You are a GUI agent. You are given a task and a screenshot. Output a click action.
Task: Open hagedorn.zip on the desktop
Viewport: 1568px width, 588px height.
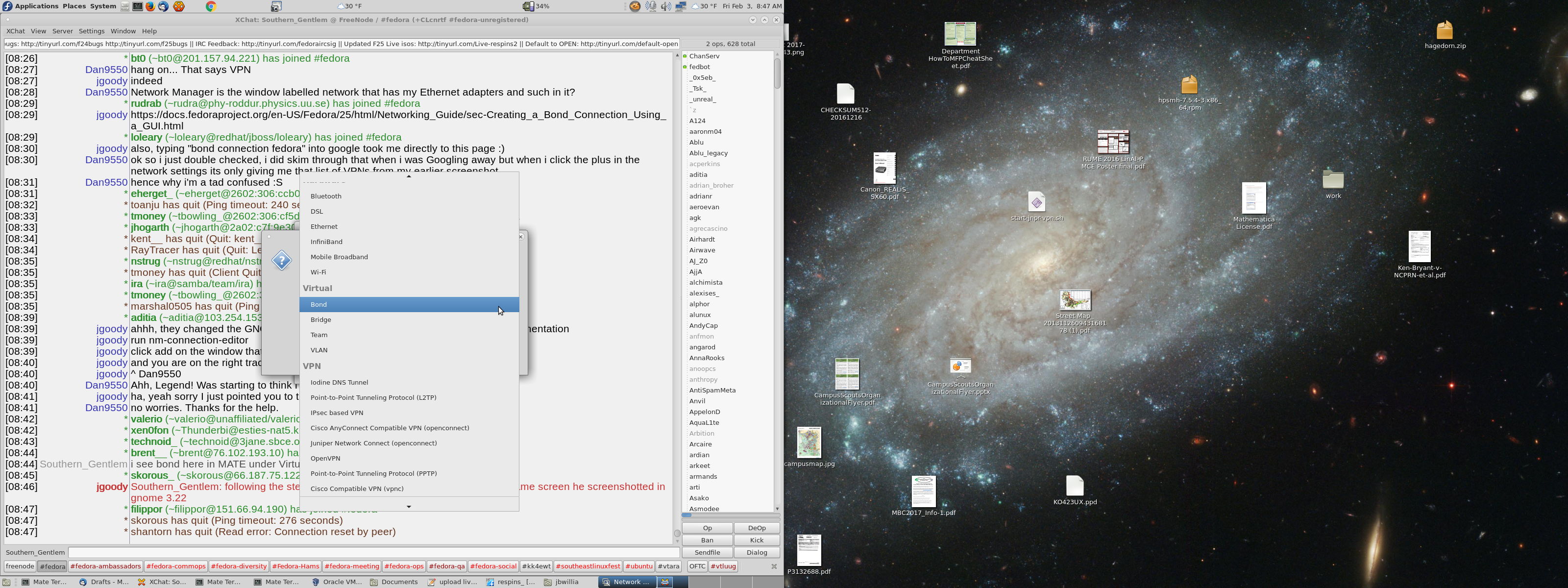[1445, 35]
